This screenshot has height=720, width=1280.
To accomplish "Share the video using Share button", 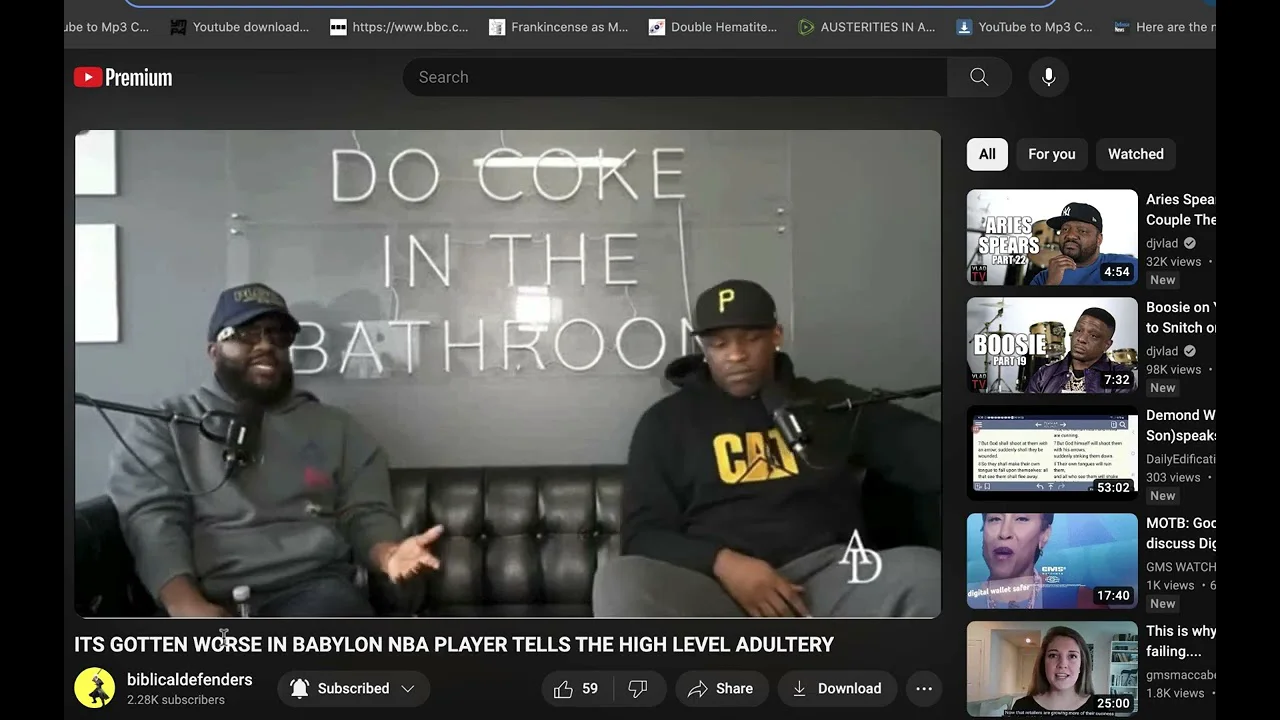I will (x=721, y=688).
